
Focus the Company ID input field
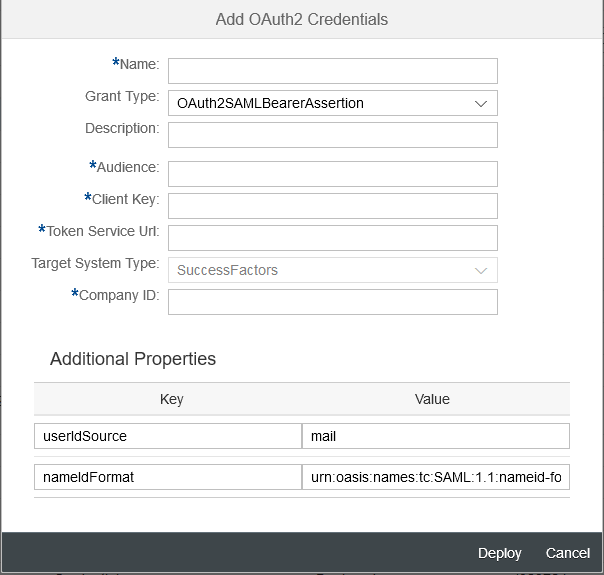click(x=333, y=302)
